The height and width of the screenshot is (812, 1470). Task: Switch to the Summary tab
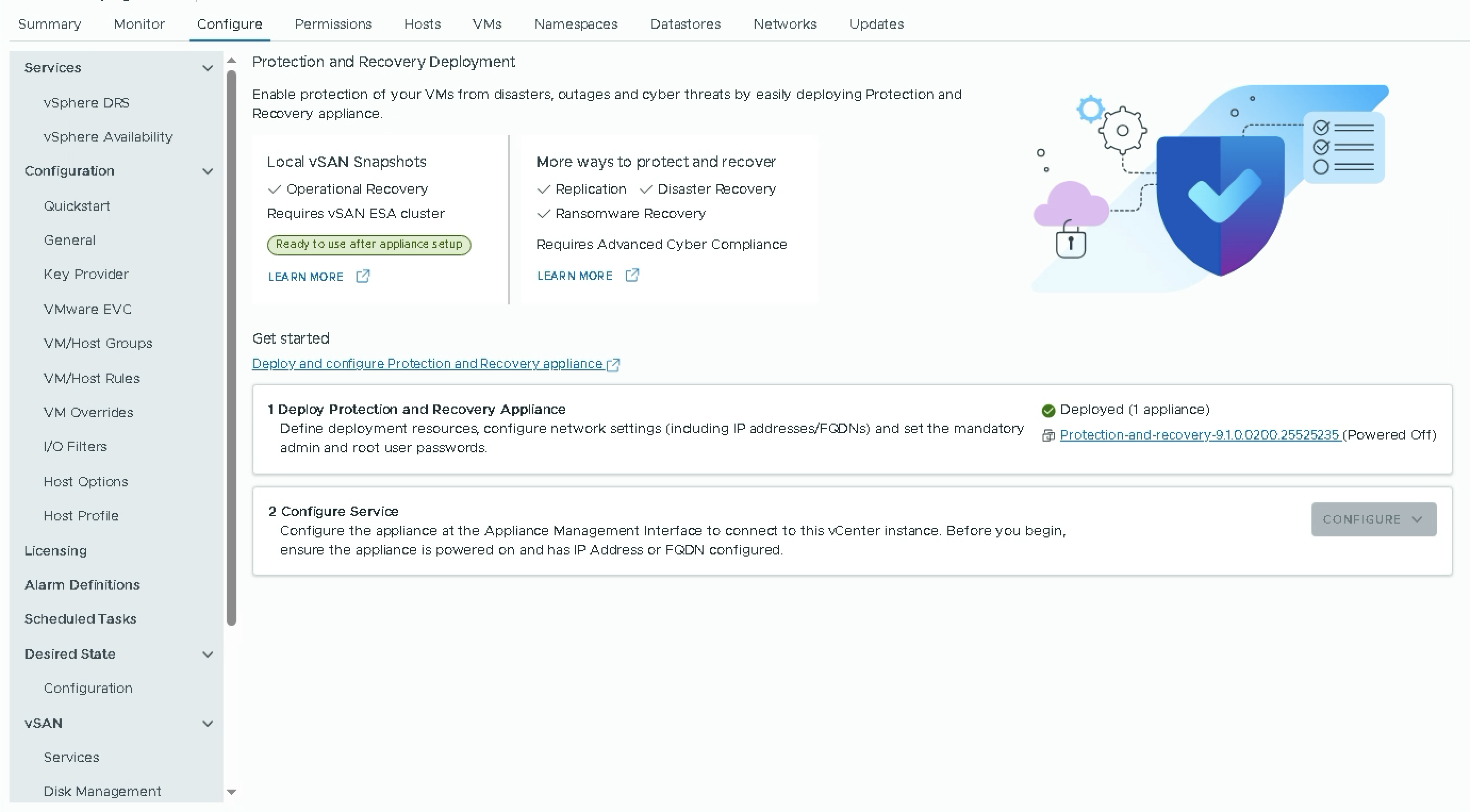[x=49, y=24]
